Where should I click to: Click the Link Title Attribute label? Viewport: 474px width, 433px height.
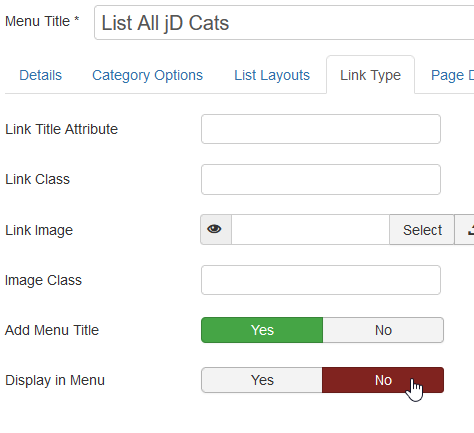[62, 129]
